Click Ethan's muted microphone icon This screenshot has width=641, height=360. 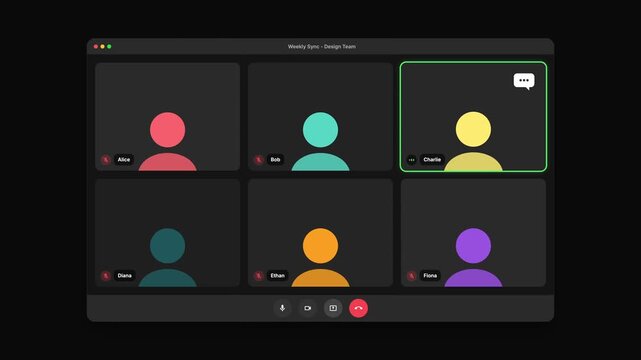point(258,276)
